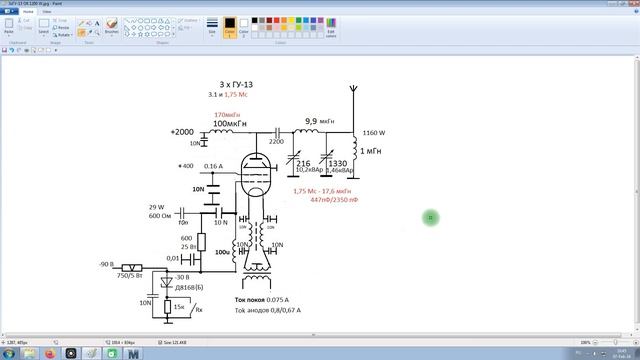The image size is (640, 360).
Task: Activate Color 1 foreground selector
Action: 229,28
